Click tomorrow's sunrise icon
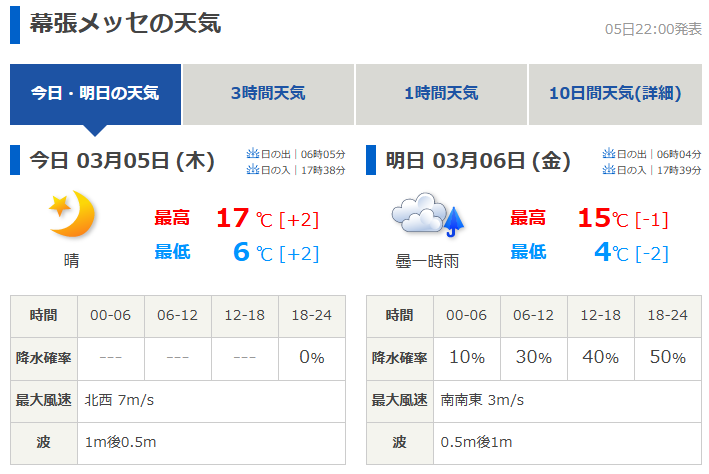 tap(608, 154)
